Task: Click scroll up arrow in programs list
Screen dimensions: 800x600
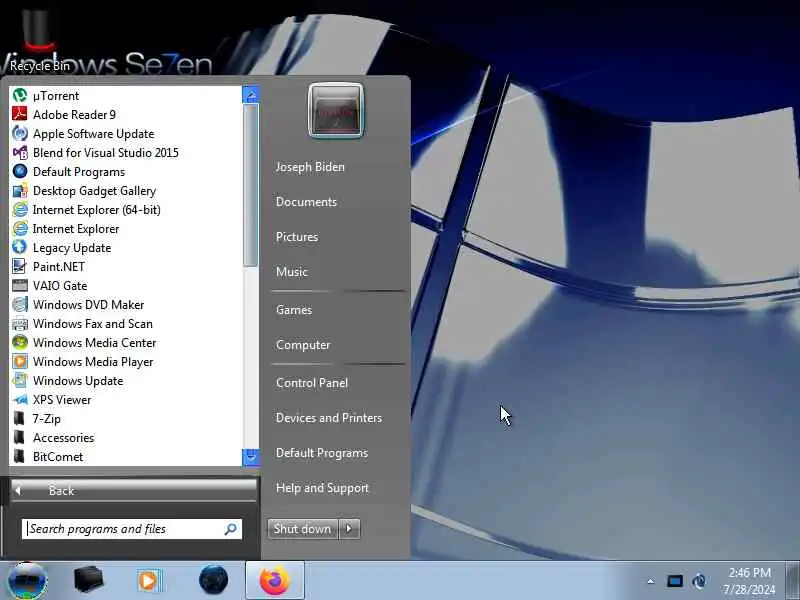Action: pos(251,95)
